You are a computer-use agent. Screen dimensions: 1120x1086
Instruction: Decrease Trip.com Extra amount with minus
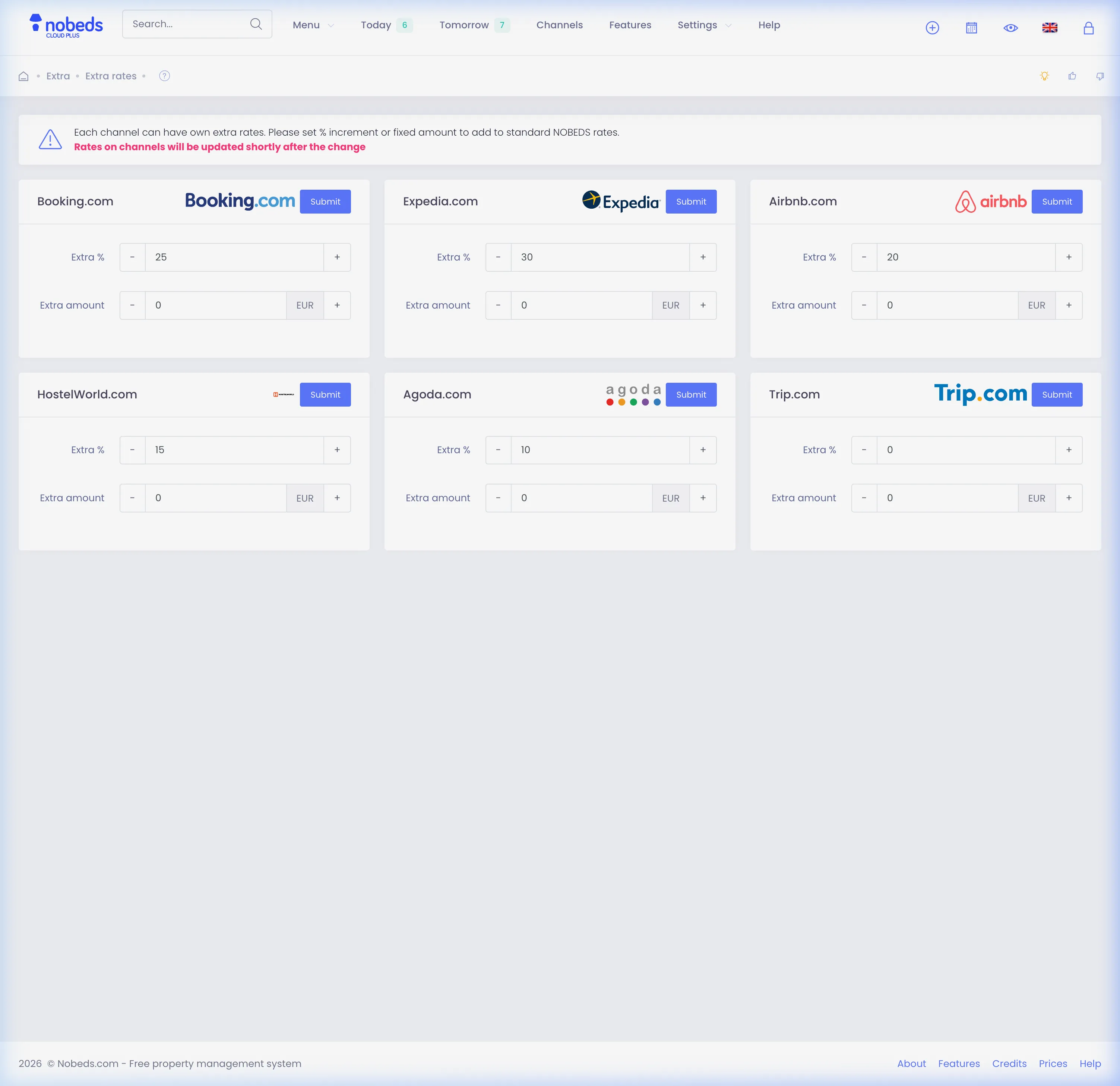[x=864, y=498]
